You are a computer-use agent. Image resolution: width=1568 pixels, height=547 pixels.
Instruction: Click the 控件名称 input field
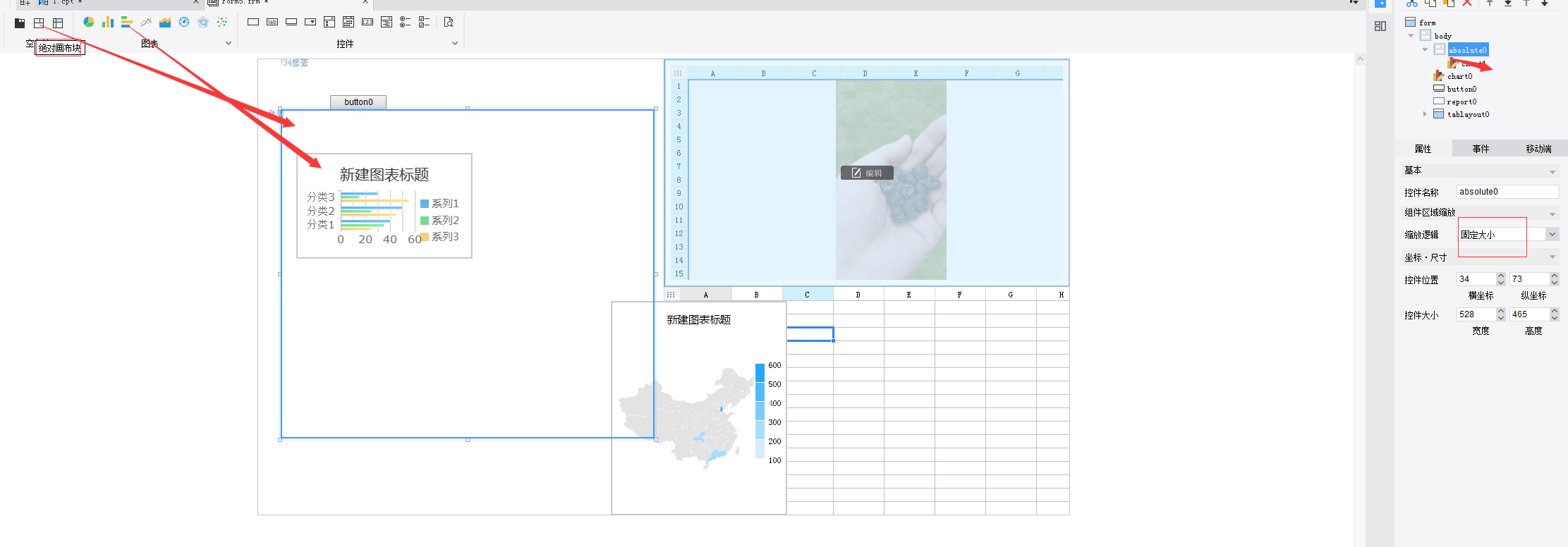pos(1507,192)
